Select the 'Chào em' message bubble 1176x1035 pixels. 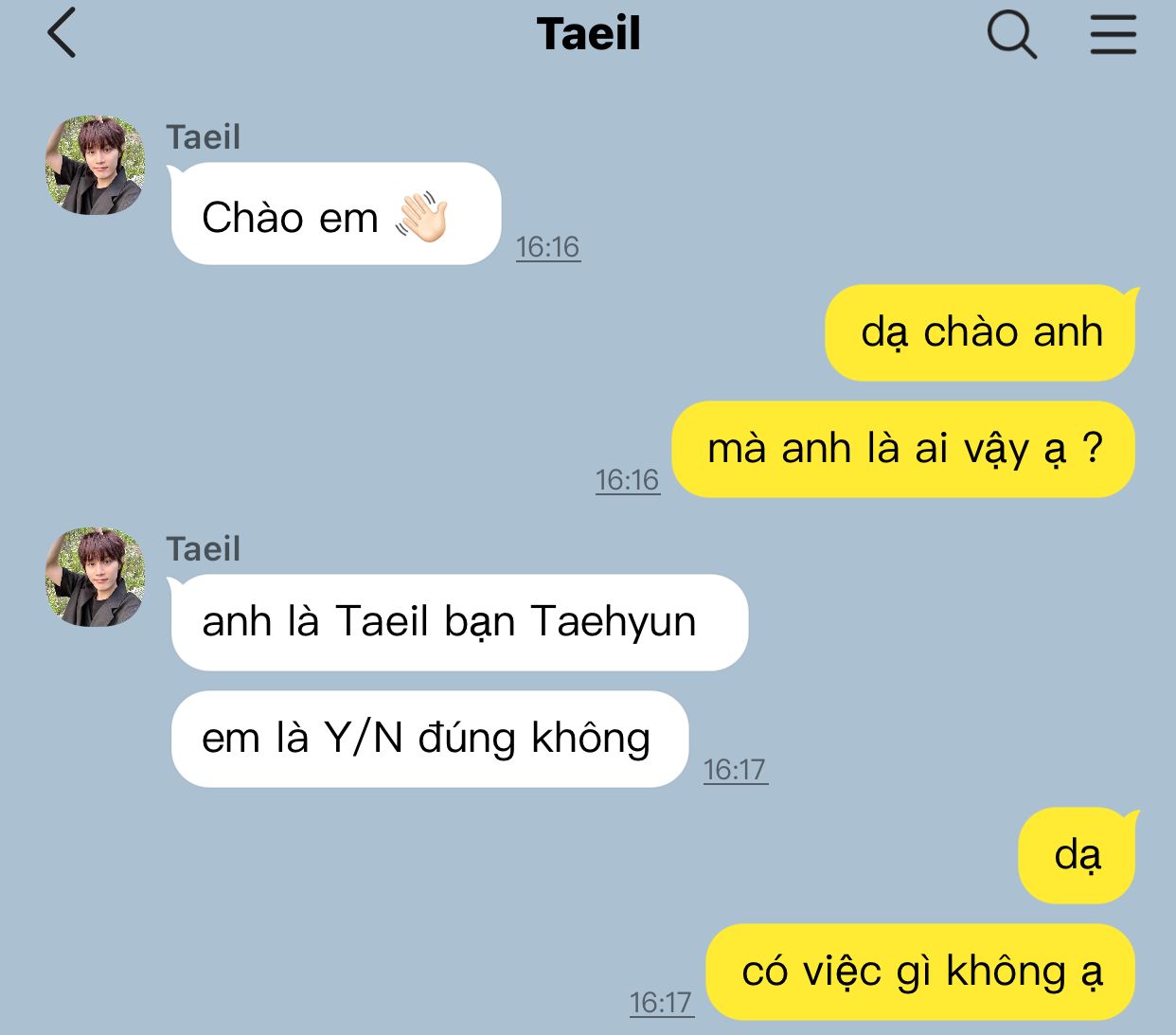pos(336,214)
